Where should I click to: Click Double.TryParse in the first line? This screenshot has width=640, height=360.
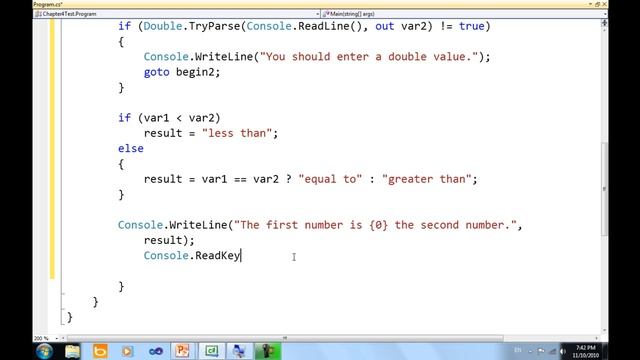point(191,27)
